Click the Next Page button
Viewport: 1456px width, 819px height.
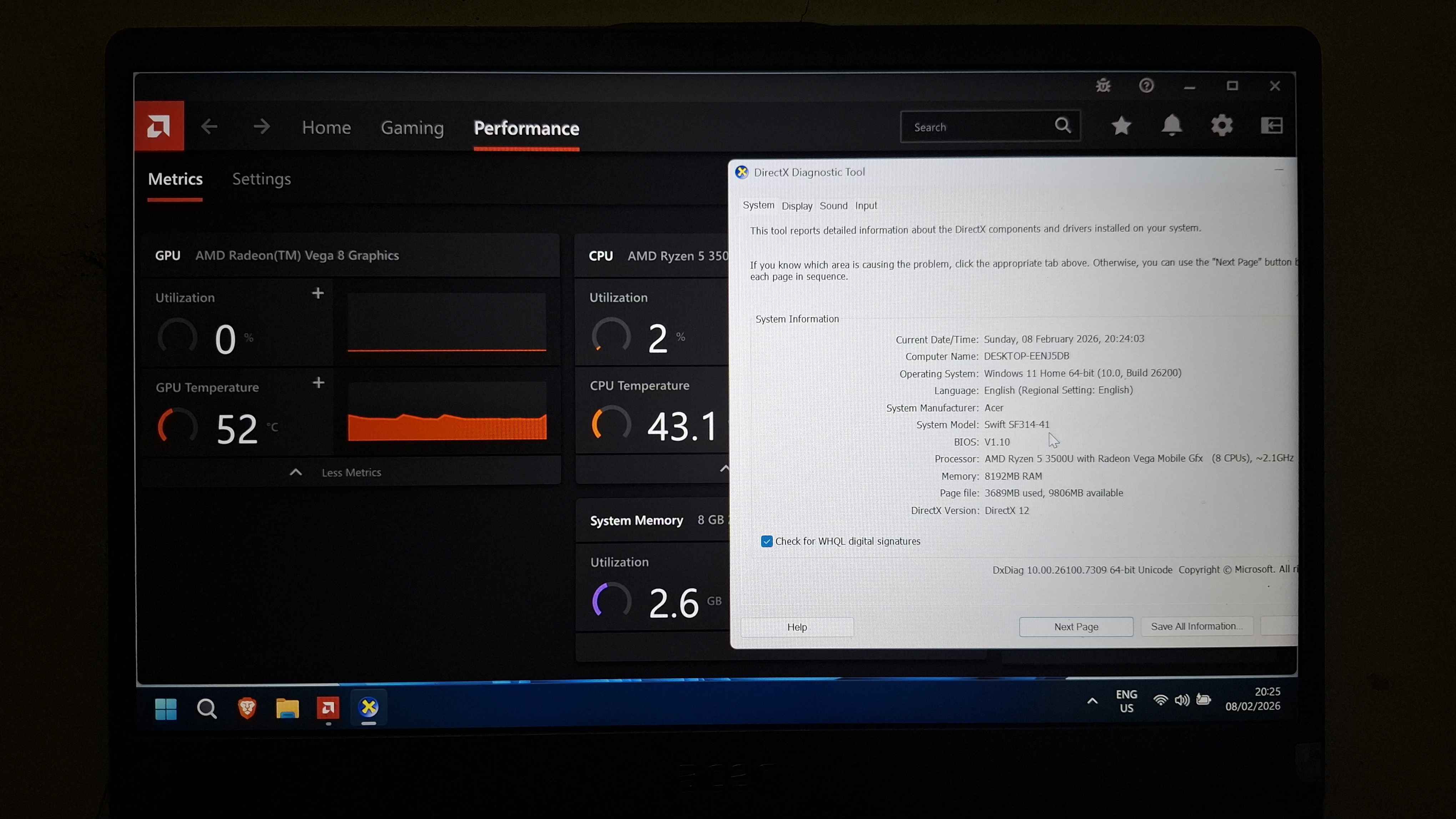click(1076, 626)
